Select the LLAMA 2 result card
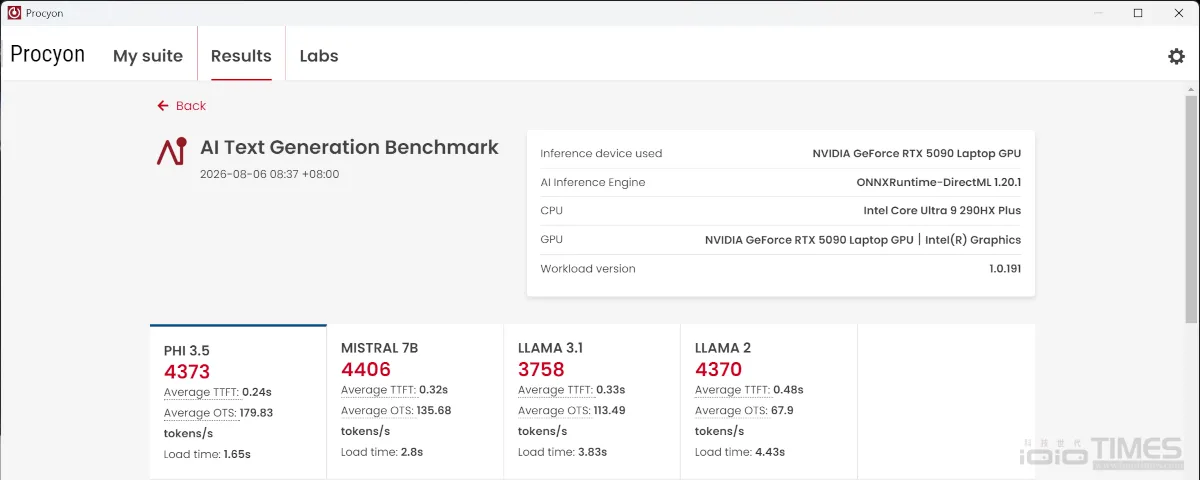Screen dimensions: 1200x480 (769, 402)
